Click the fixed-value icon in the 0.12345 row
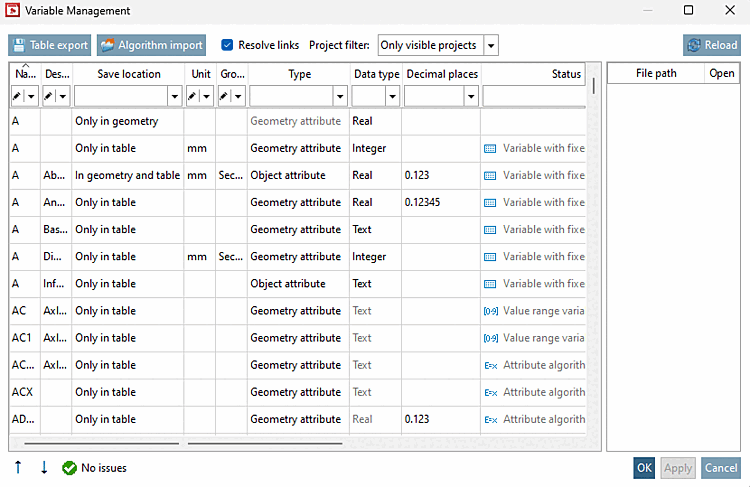This screenshot has width=750, height=487. point(490,203)
